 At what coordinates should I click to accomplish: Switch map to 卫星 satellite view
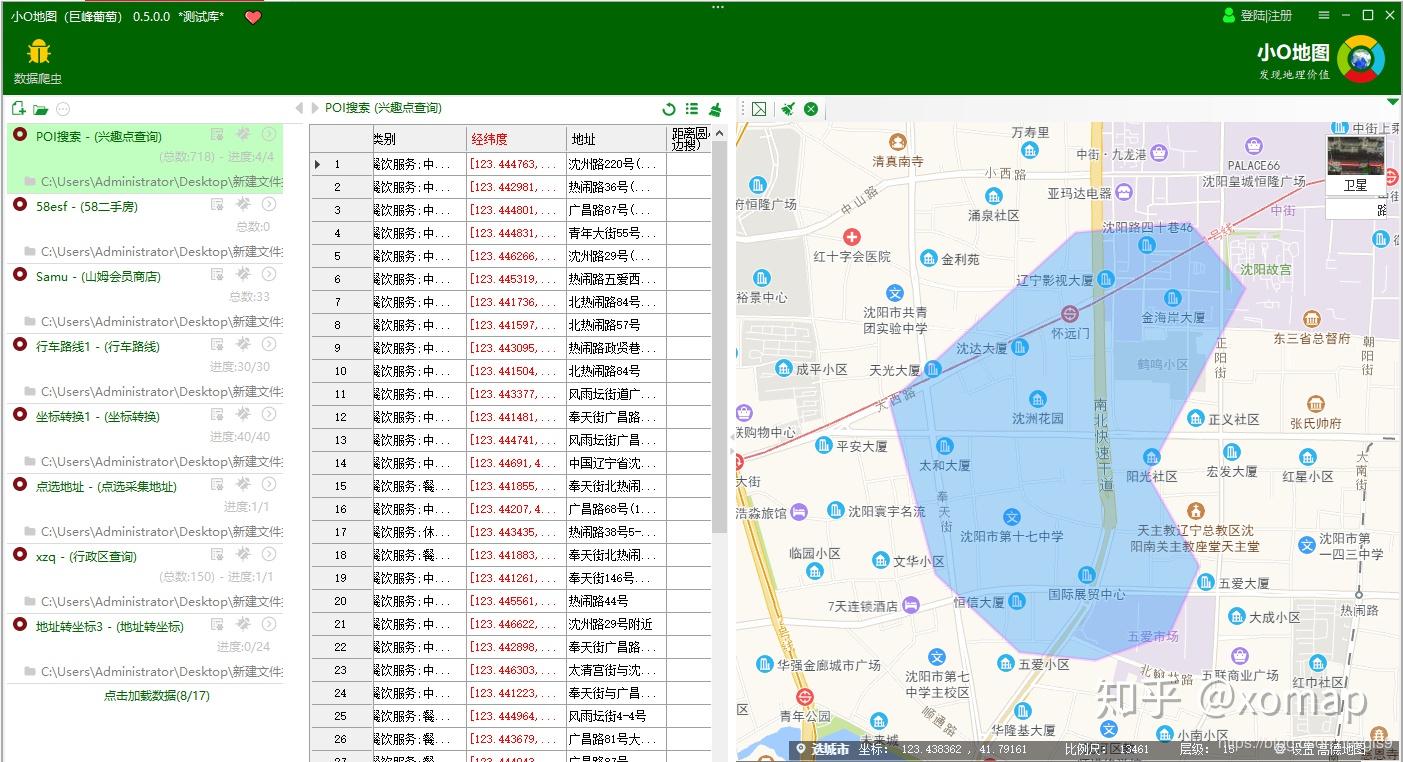point(1355,166)
